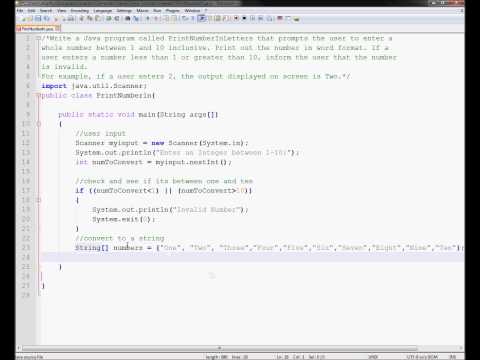Toggle synchronized horizontal scrolling
The image size is (480, 360).
point(174,19)
